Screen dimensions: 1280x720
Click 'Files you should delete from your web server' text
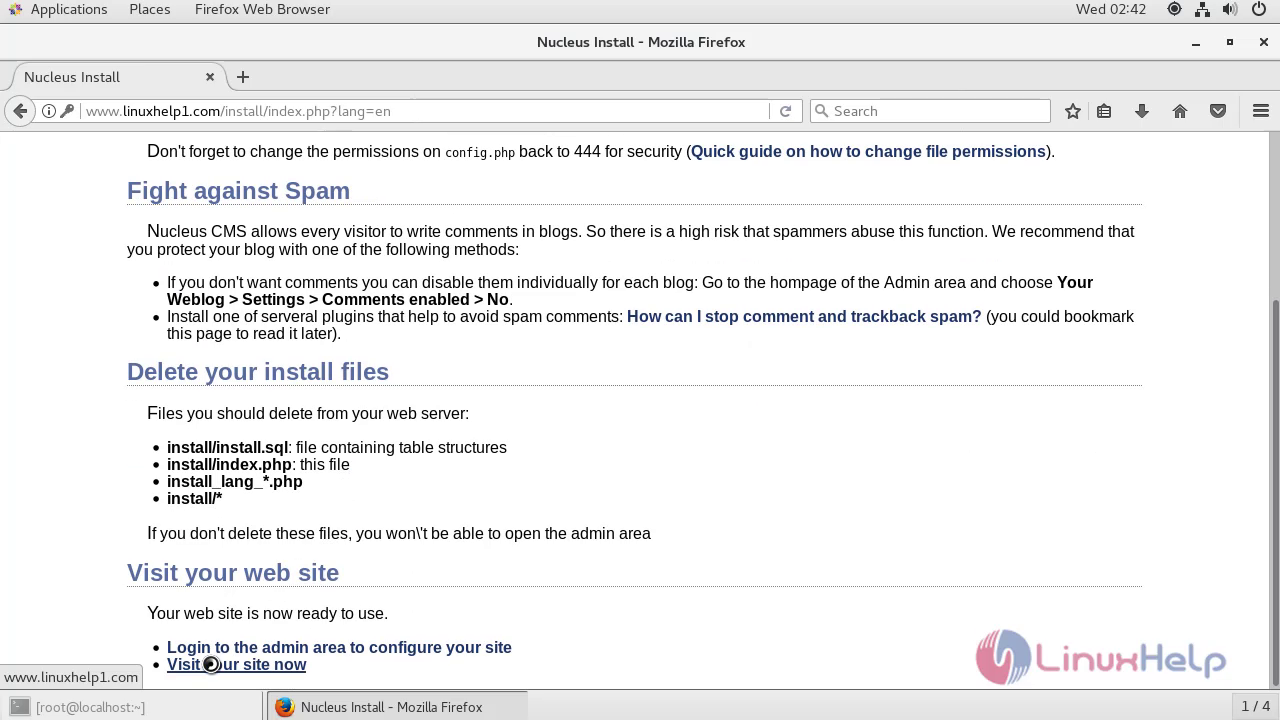pos(308,414)
